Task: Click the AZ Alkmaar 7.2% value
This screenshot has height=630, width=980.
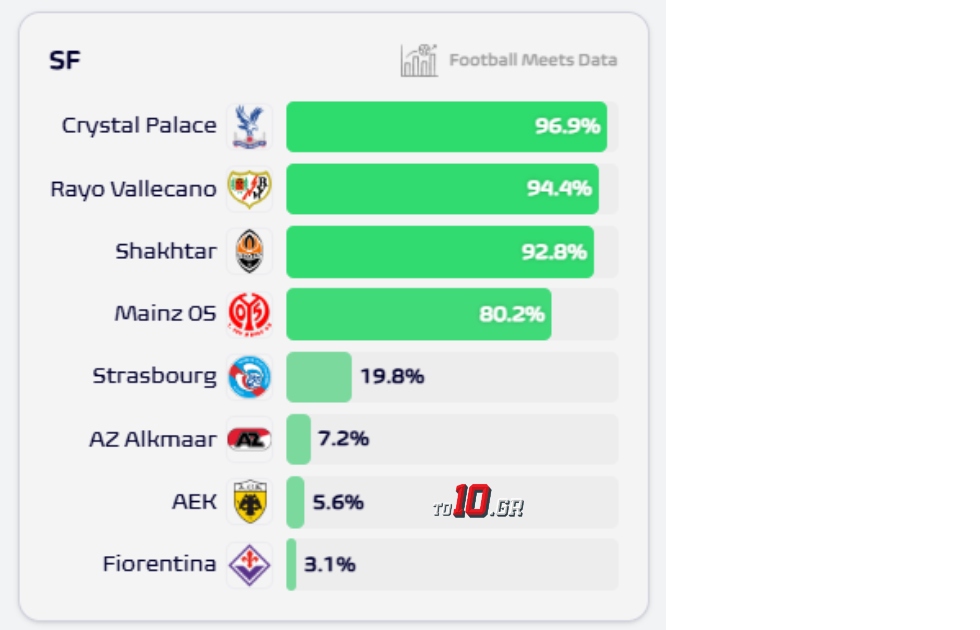Action: [343, 439]
